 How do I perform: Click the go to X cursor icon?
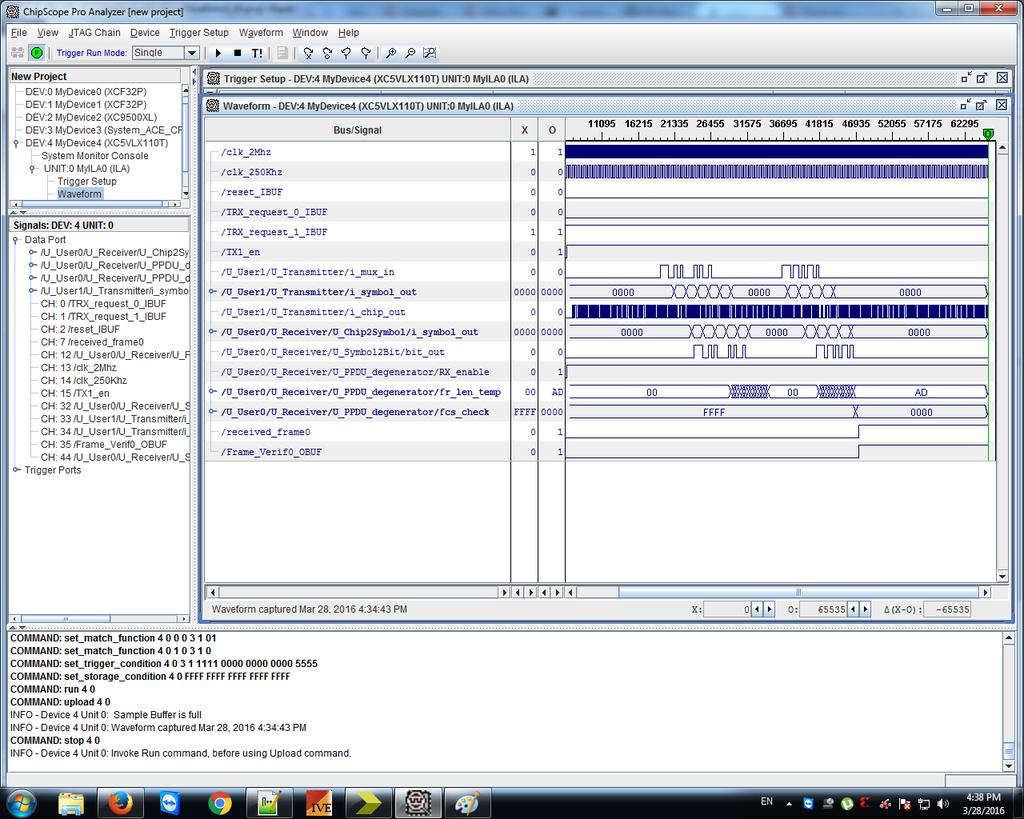coord(308,53)
